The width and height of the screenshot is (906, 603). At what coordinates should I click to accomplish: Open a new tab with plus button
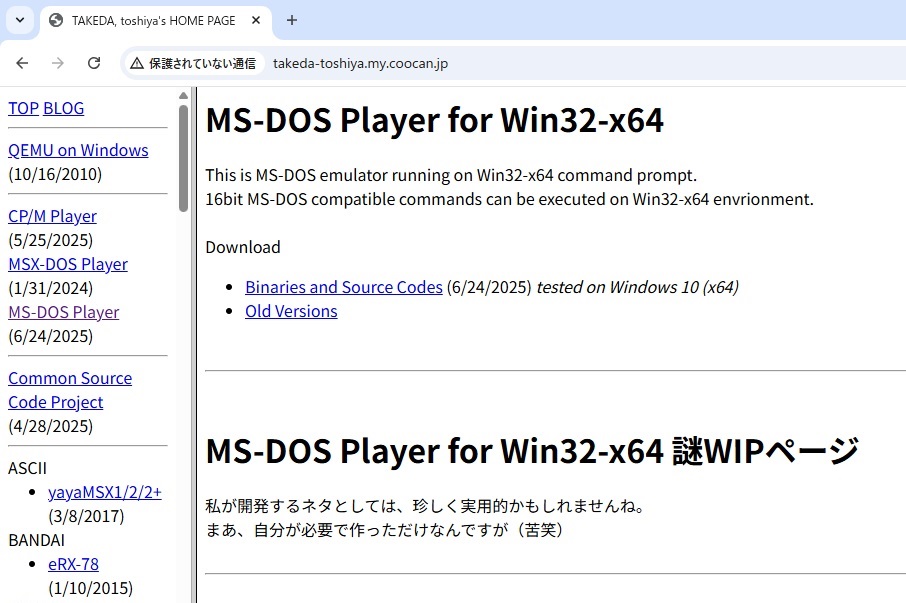pos(292,20)
